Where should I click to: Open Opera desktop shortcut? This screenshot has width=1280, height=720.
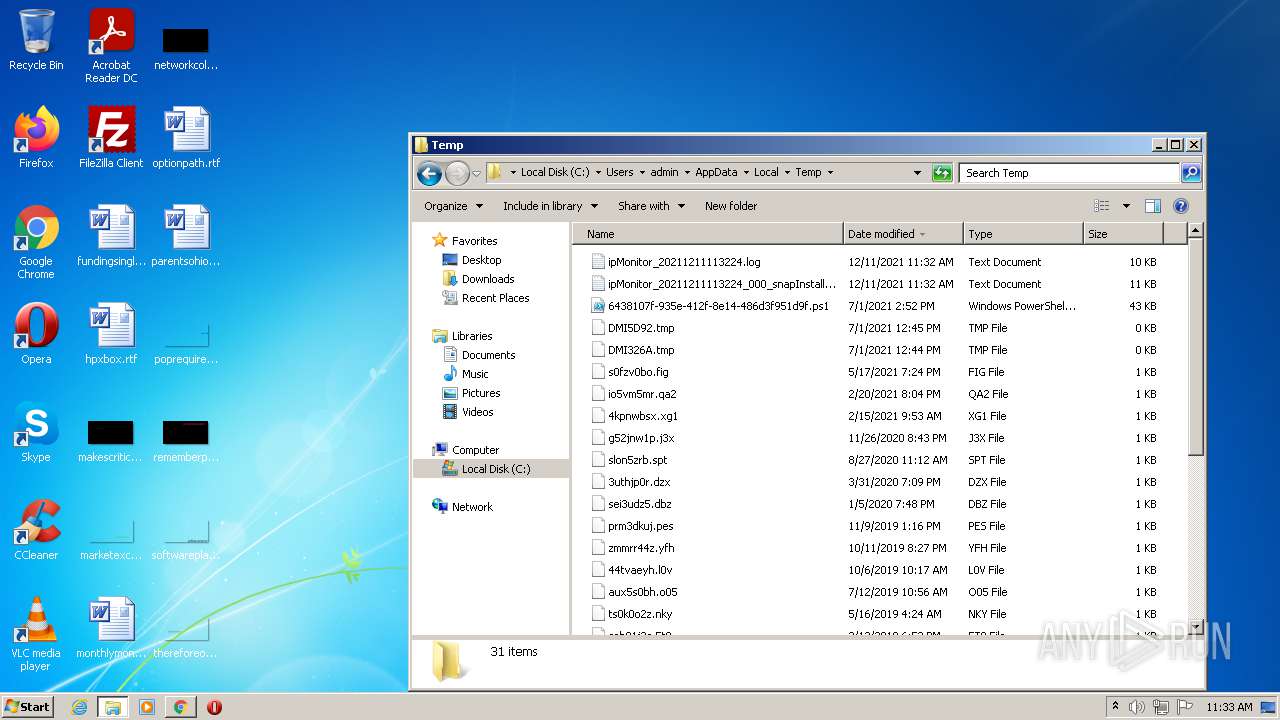point(36,334)
